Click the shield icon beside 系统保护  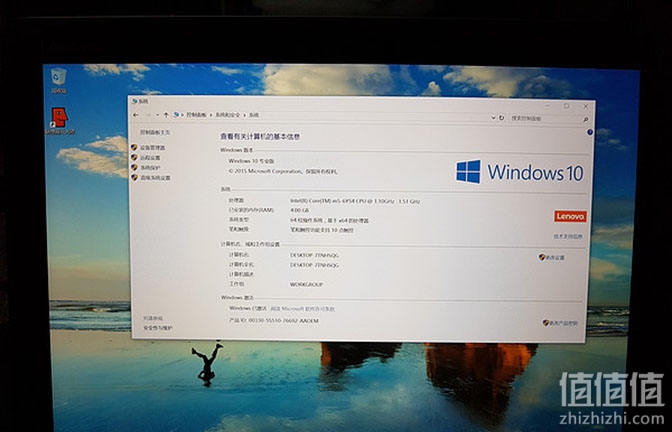click(134, 167)
